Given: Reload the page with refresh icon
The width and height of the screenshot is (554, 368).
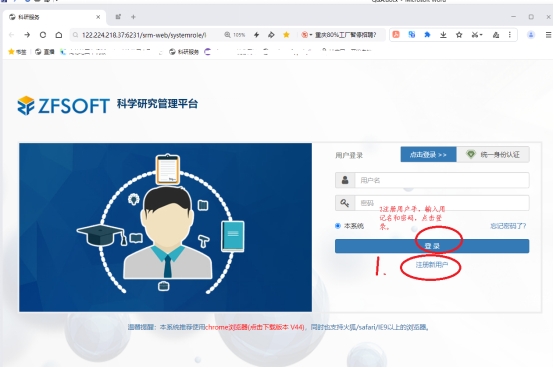Looking at the screenshot, I should click(43, 35).
